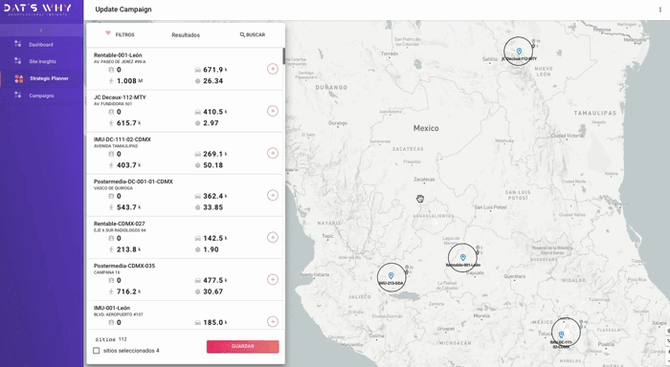Select the Postermedia-DC-001-01-CDMX site title
This screenshot has width=670, height=367.
[x=133, y=182]
